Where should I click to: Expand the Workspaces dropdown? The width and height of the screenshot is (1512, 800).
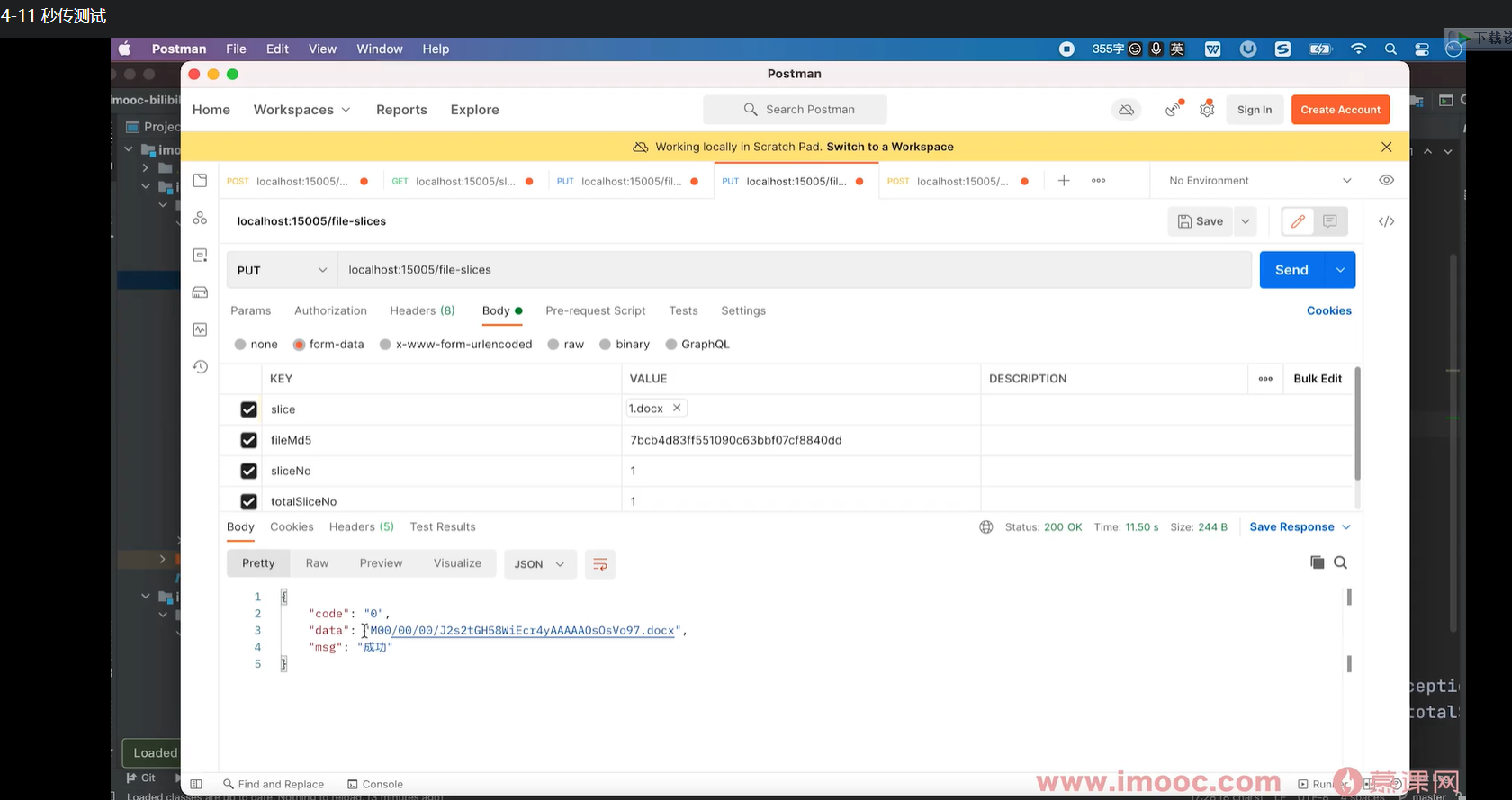pos(301,110)
